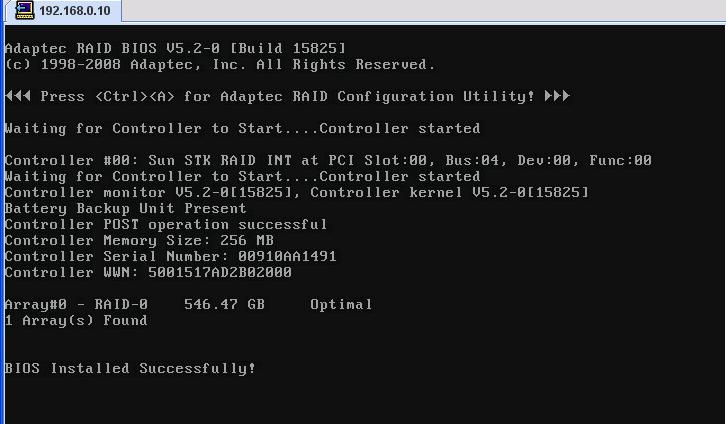Click the Controller #00 Sun STK RAID INT line
Screen dimensions: 726x424
tap(328, 160)
